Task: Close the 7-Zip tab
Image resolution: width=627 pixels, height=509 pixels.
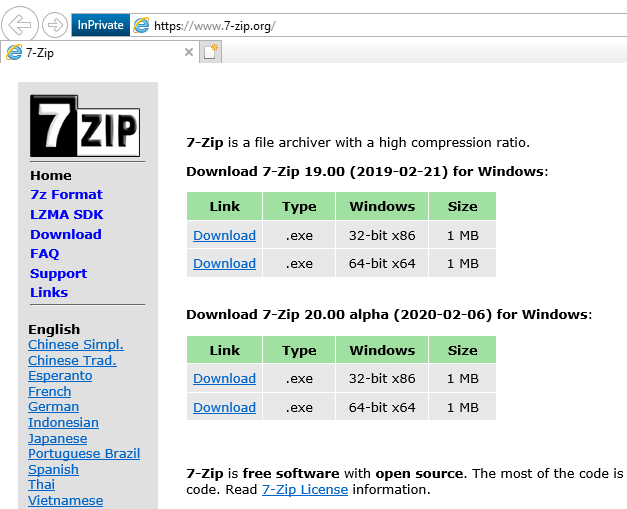Action: [x=189, y=52]
